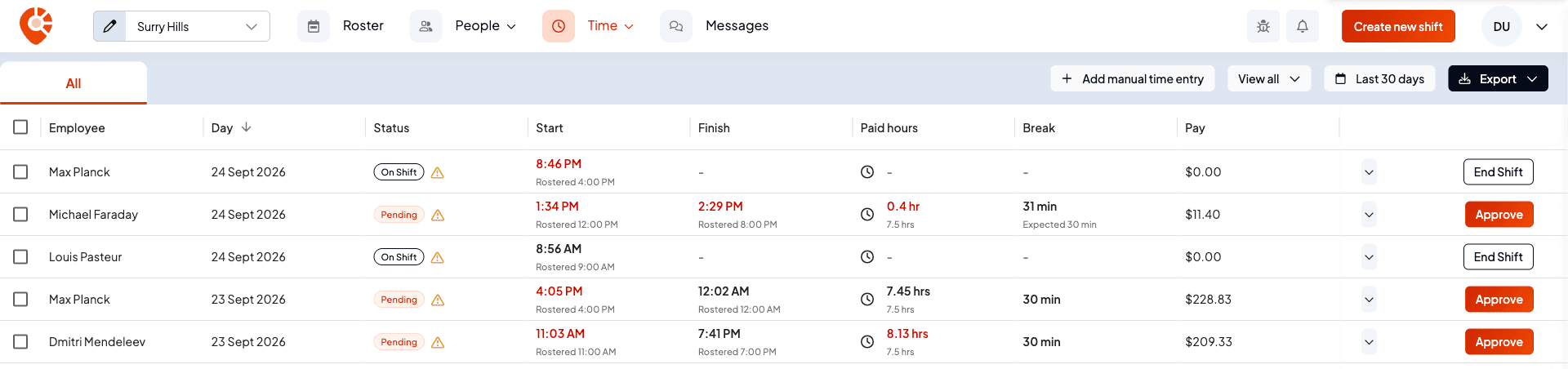This screenshot has width=1568, height=369.
Task: Check the Dmitri Mendeleev row checkbox
Action: click(20, 342)
